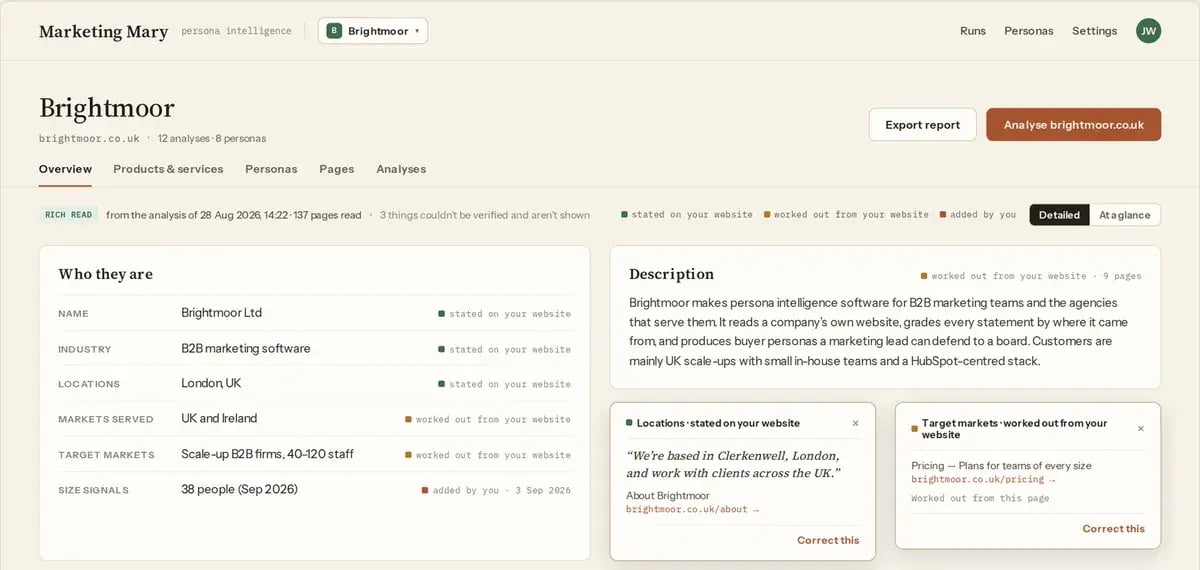Click the Brightmoor Ltd name value

221,313
